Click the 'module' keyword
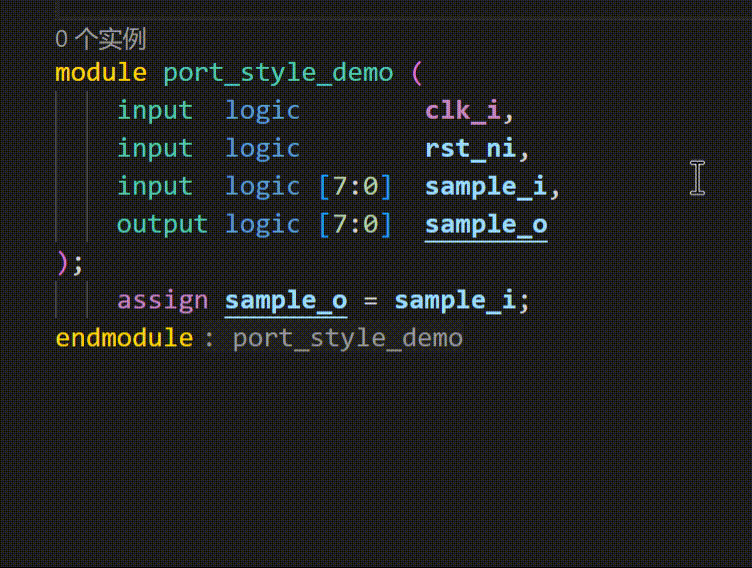 101,73
